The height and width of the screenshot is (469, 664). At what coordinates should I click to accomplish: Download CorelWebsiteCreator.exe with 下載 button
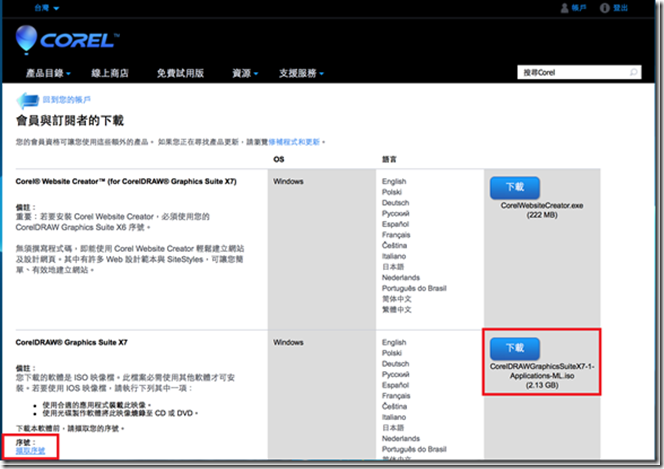[515, 188]
